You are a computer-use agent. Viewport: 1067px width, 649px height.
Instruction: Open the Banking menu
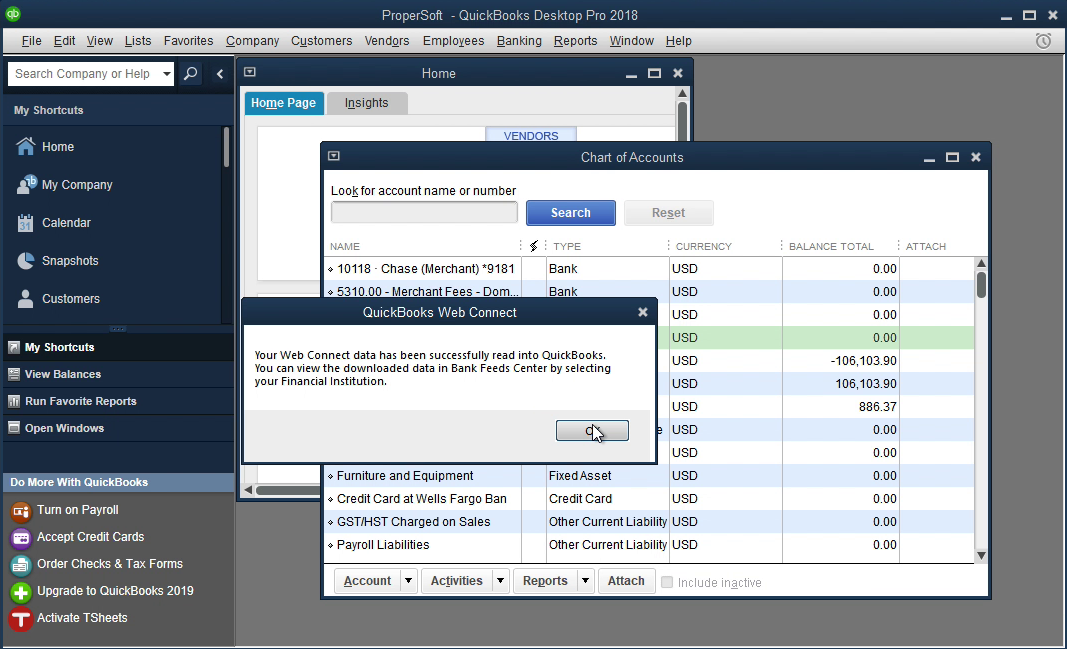click(x=519, y=41)
